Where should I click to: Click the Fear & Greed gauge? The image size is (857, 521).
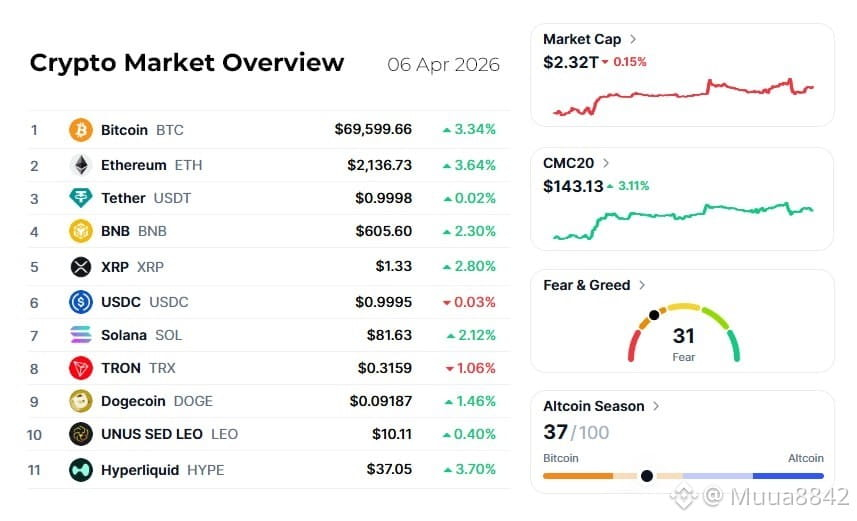click(683, 333)
